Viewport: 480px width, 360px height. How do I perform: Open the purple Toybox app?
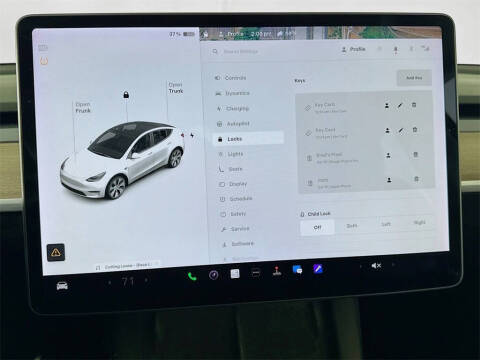click(318, 268)
